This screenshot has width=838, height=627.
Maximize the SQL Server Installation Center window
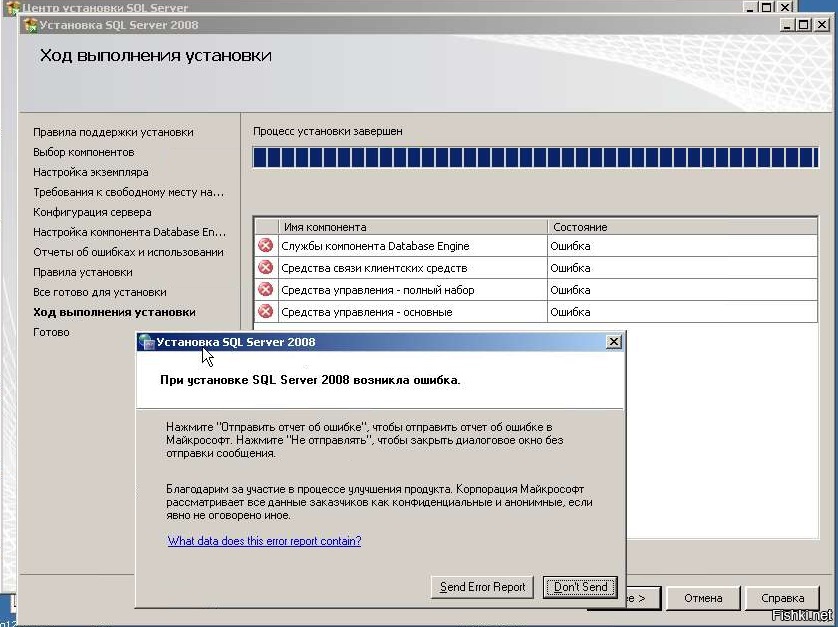[x=767, y=7]
